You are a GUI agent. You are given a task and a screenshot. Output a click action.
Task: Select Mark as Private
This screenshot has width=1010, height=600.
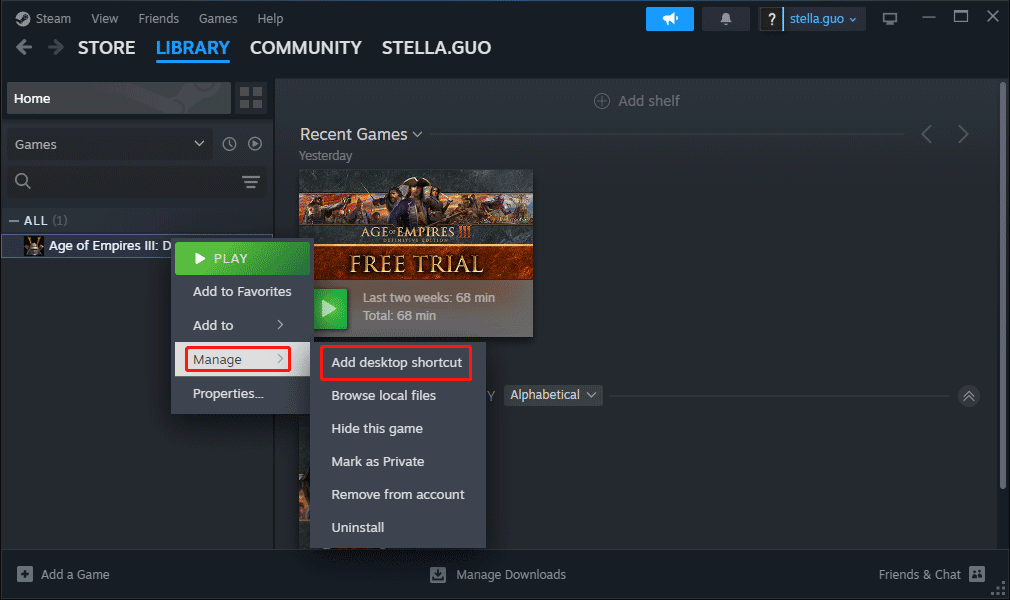click(397, 461)
